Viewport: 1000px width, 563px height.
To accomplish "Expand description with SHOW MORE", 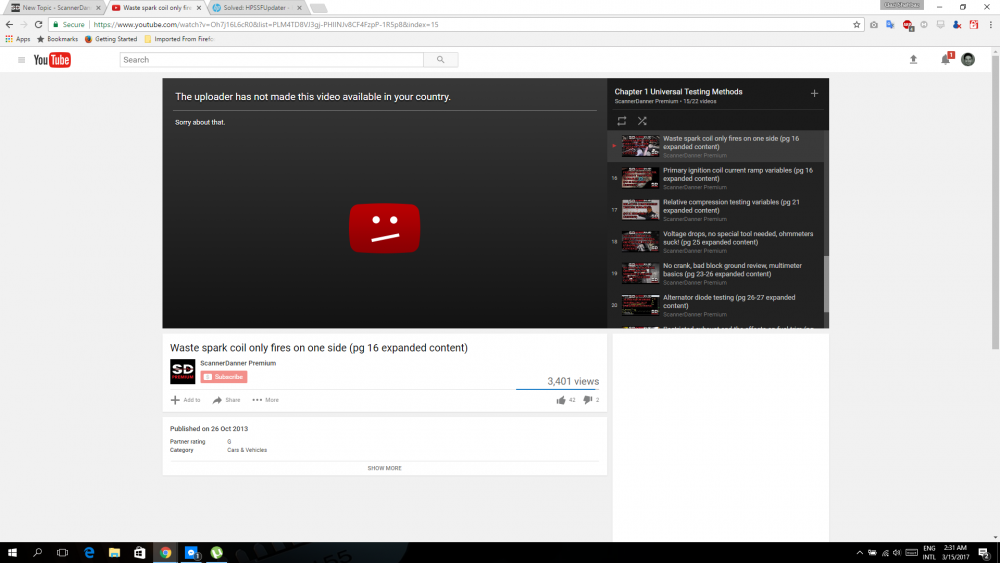I will [x=384, y=468].
